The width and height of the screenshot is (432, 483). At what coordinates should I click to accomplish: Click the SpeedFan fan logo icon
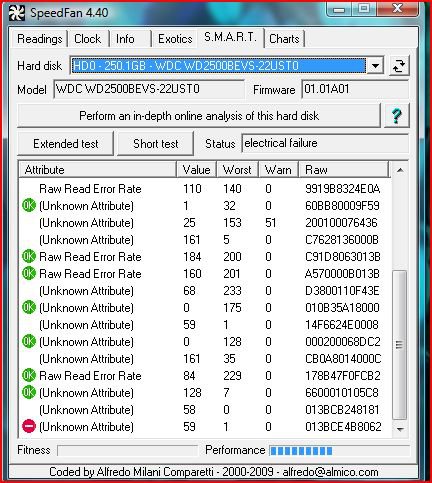[x=16, y=13]
